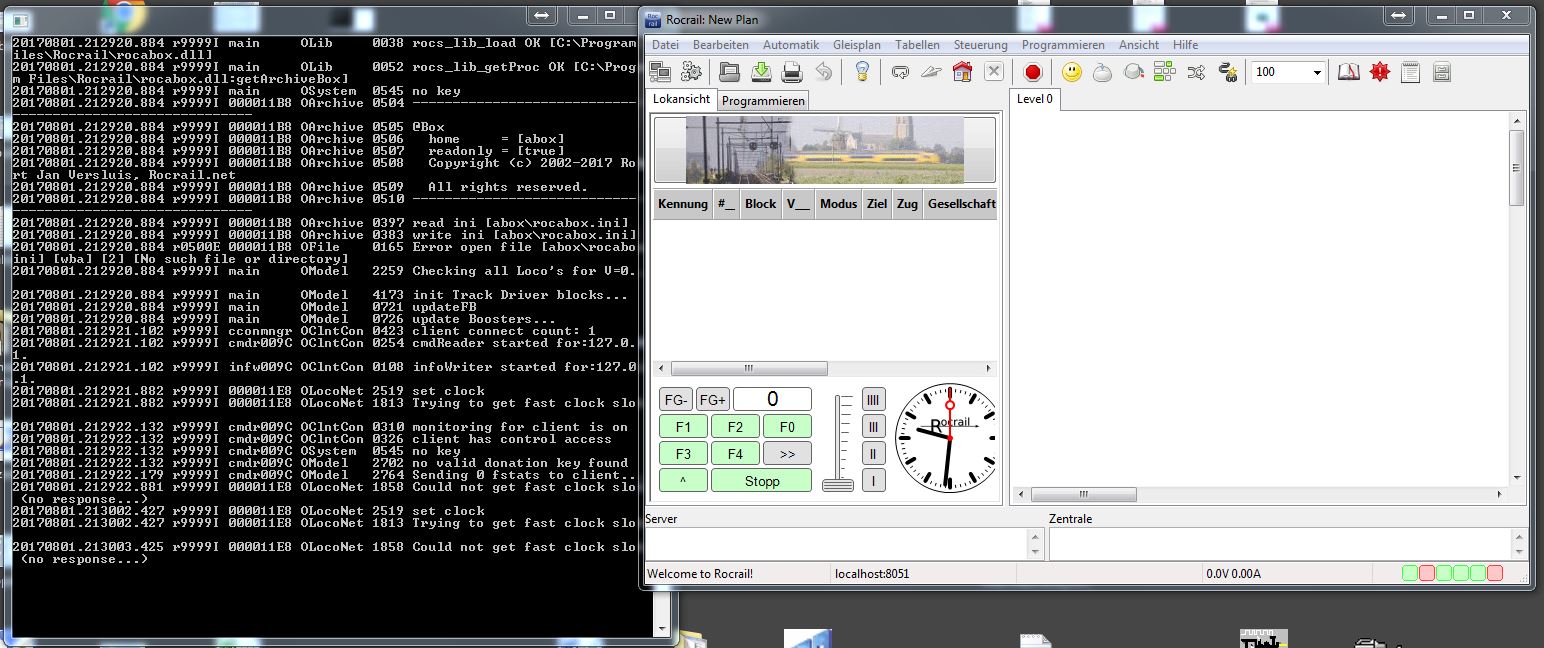Viewport: 1544px width, 648px height.
Task: Click the green download save icon
Action: click(761, 72)
